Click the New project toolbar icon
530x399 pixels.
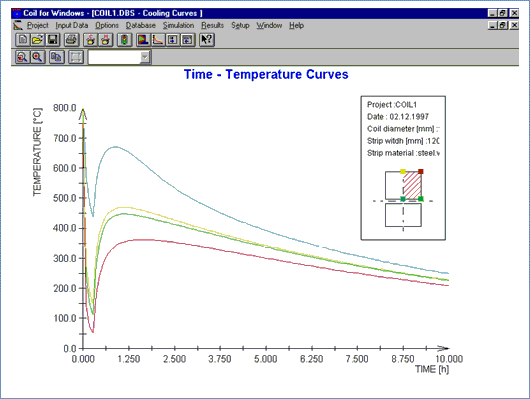point(23,40)
